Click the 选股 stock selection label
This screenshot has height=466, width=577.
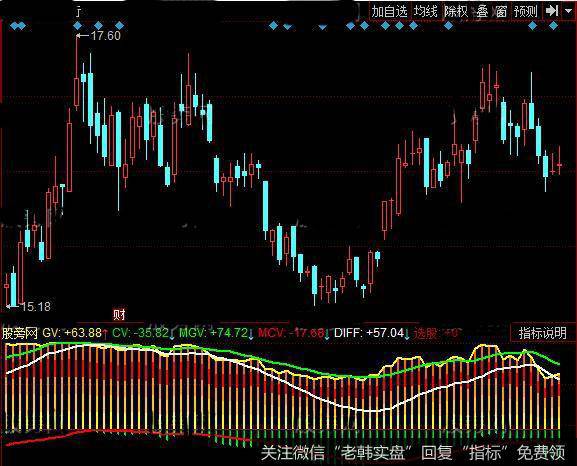[x=425, y=333]
